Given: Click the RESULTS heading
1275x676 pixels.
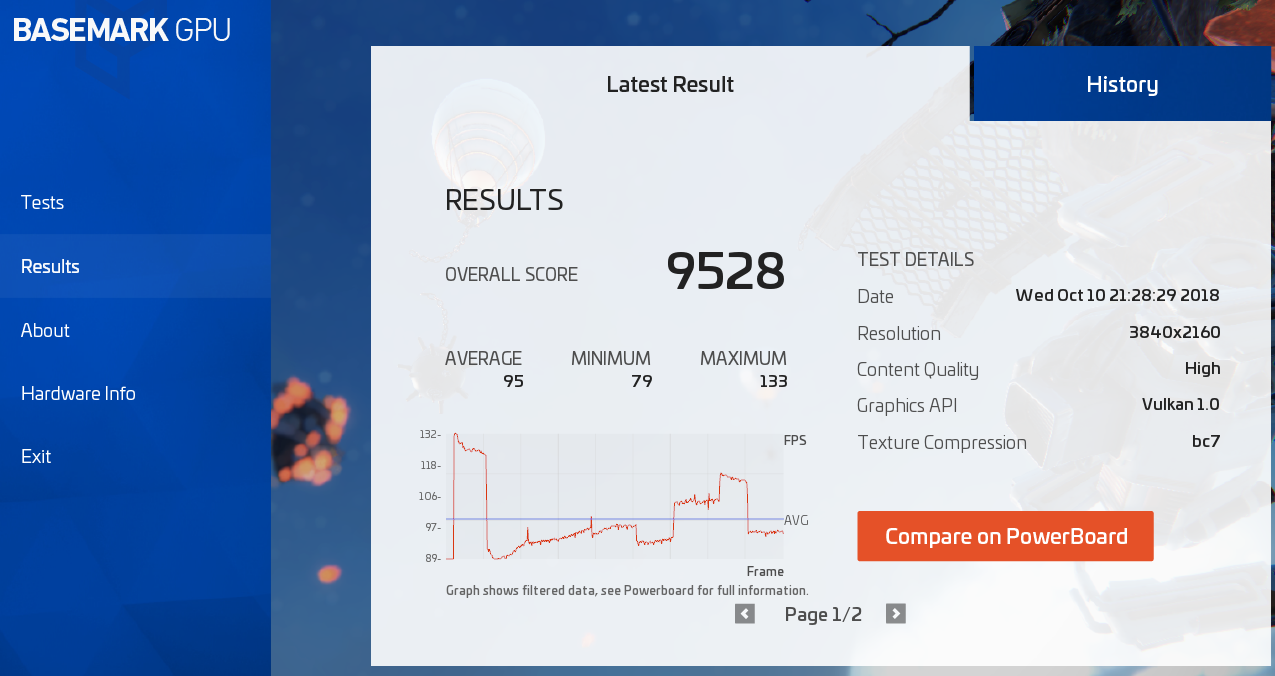Looking at the screenshot, I should pos(504,200).
